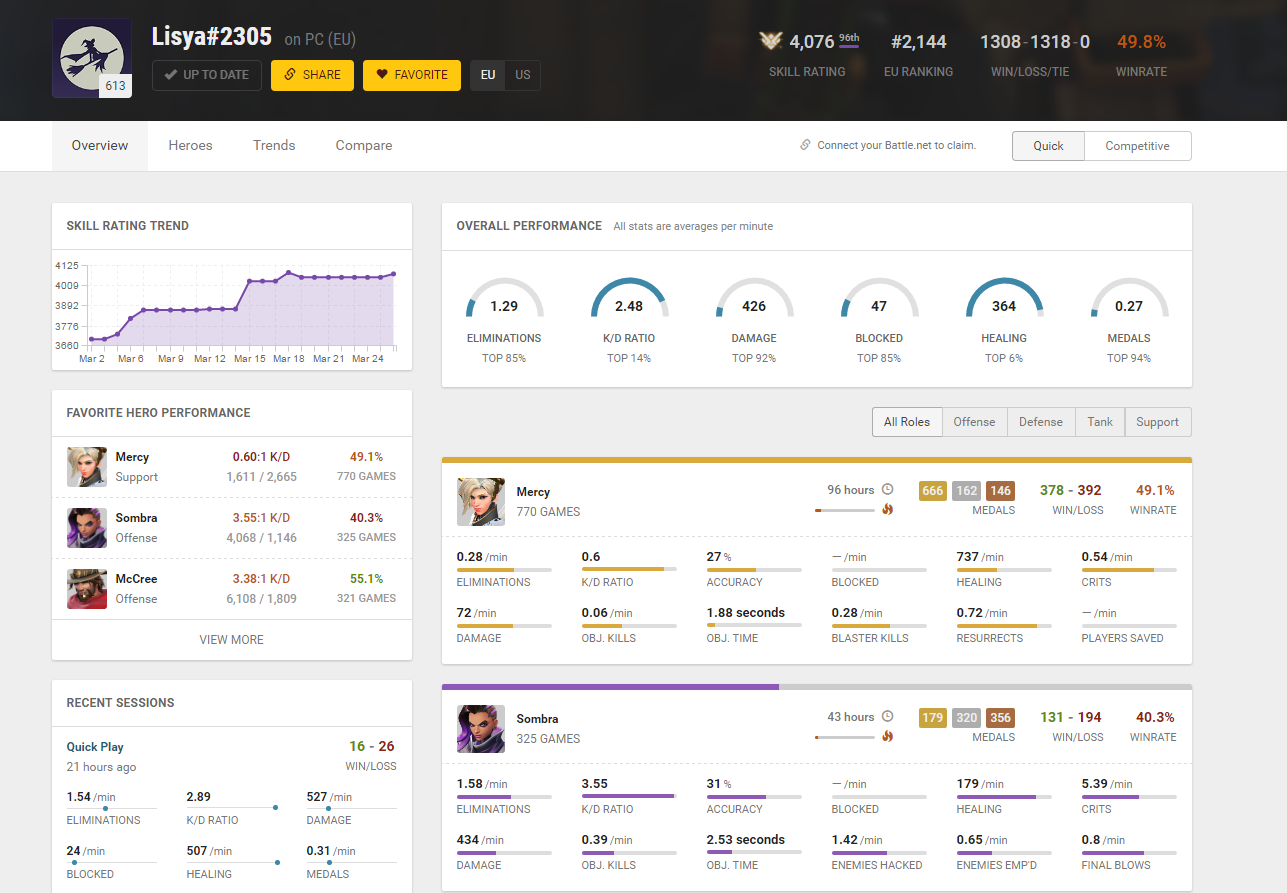The image size is (1287, 893).
Task: Click the witch profile avatar
Action: tap(92, 58)
